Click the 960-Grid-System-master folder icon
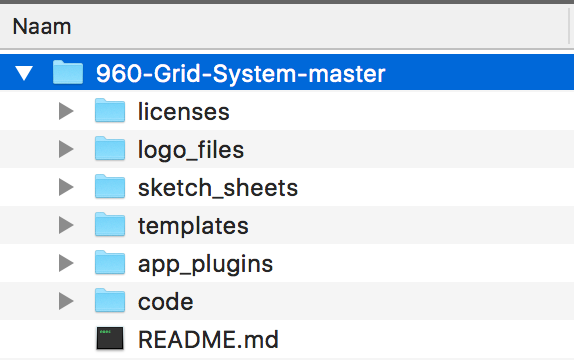 (68, 72)
